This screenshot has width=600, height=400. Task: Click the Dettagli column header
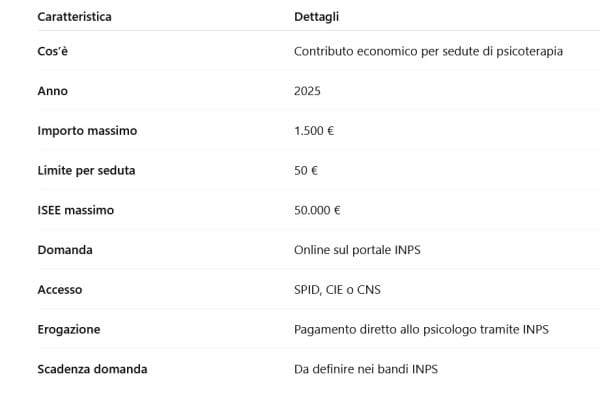316,17
